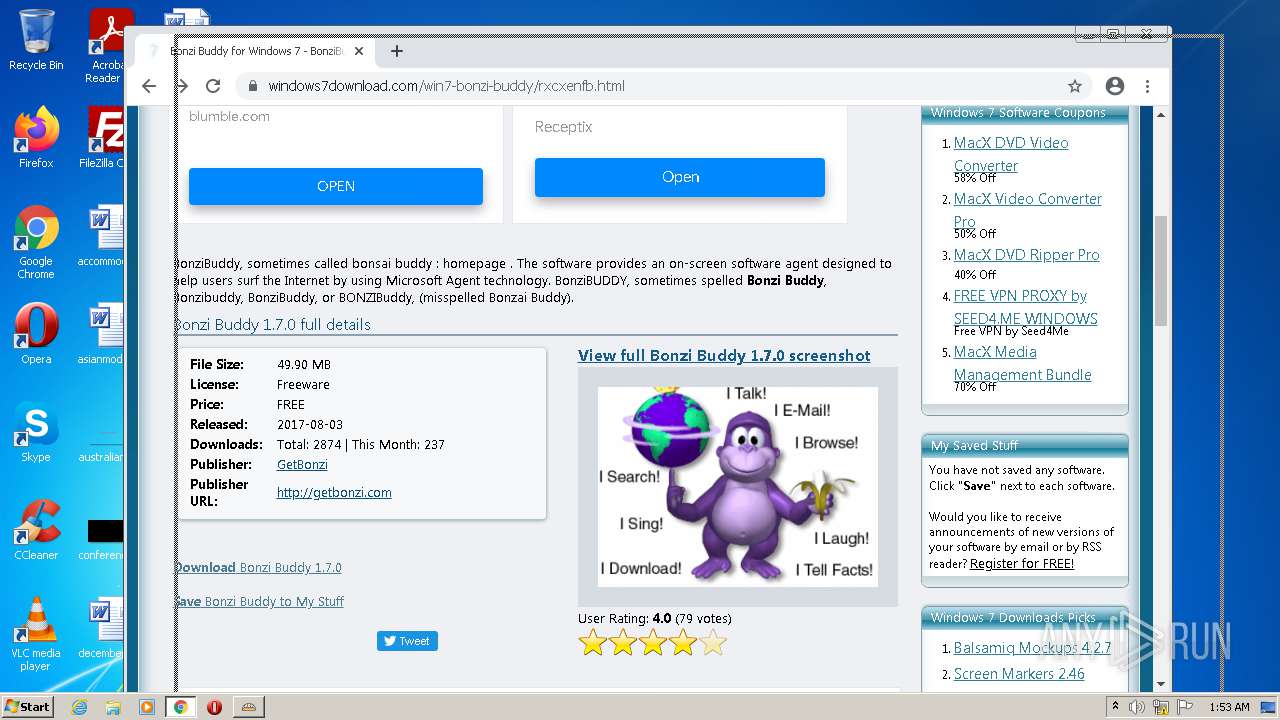Open the Bonzi Buddy purple gorilla screenshot

[x=738, y=486]
